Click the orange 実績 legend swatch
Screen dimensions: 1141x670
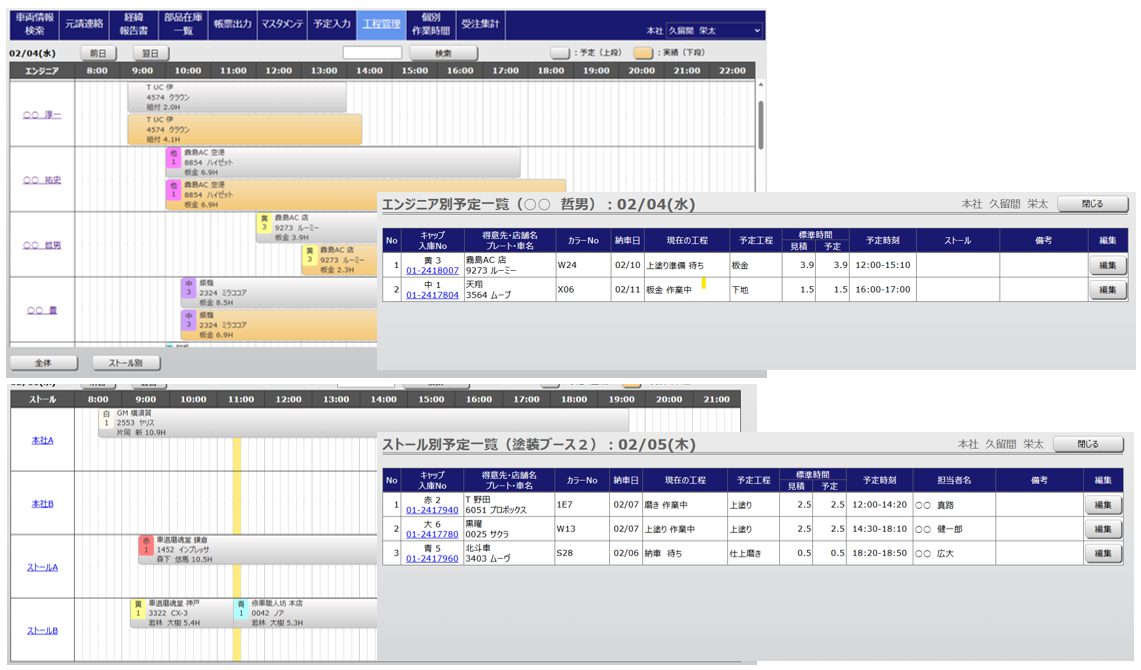pyautogui.click(x=644, y=53)
